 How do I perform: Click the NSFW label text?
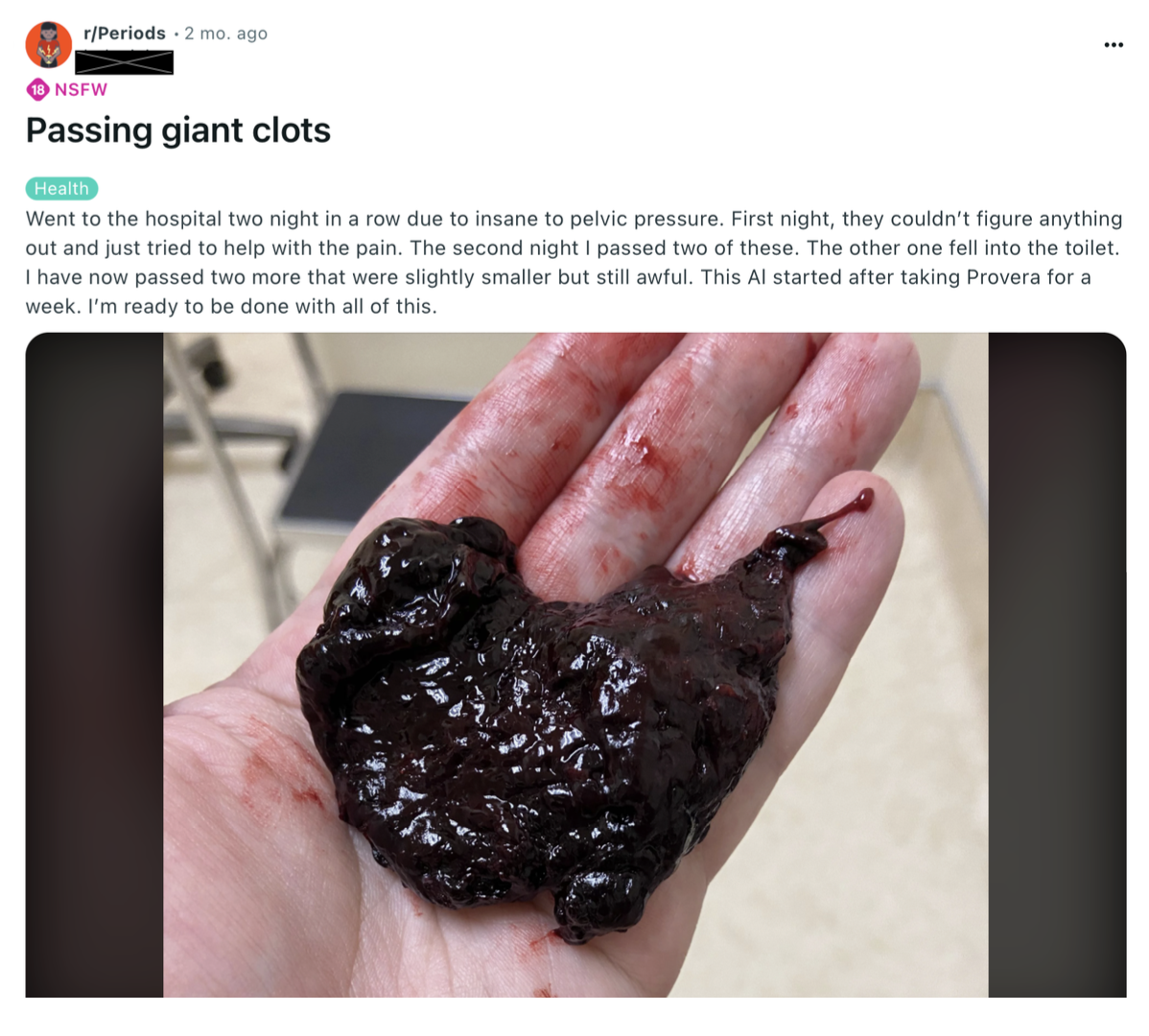81,89
